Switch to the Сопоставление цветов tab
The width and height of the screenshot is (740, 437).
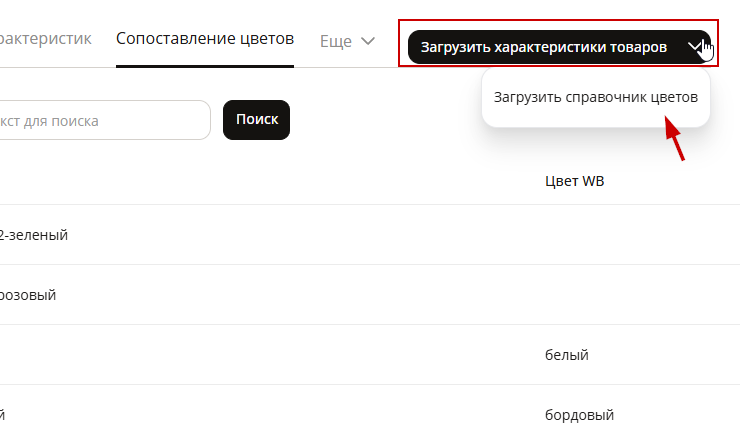205,39
